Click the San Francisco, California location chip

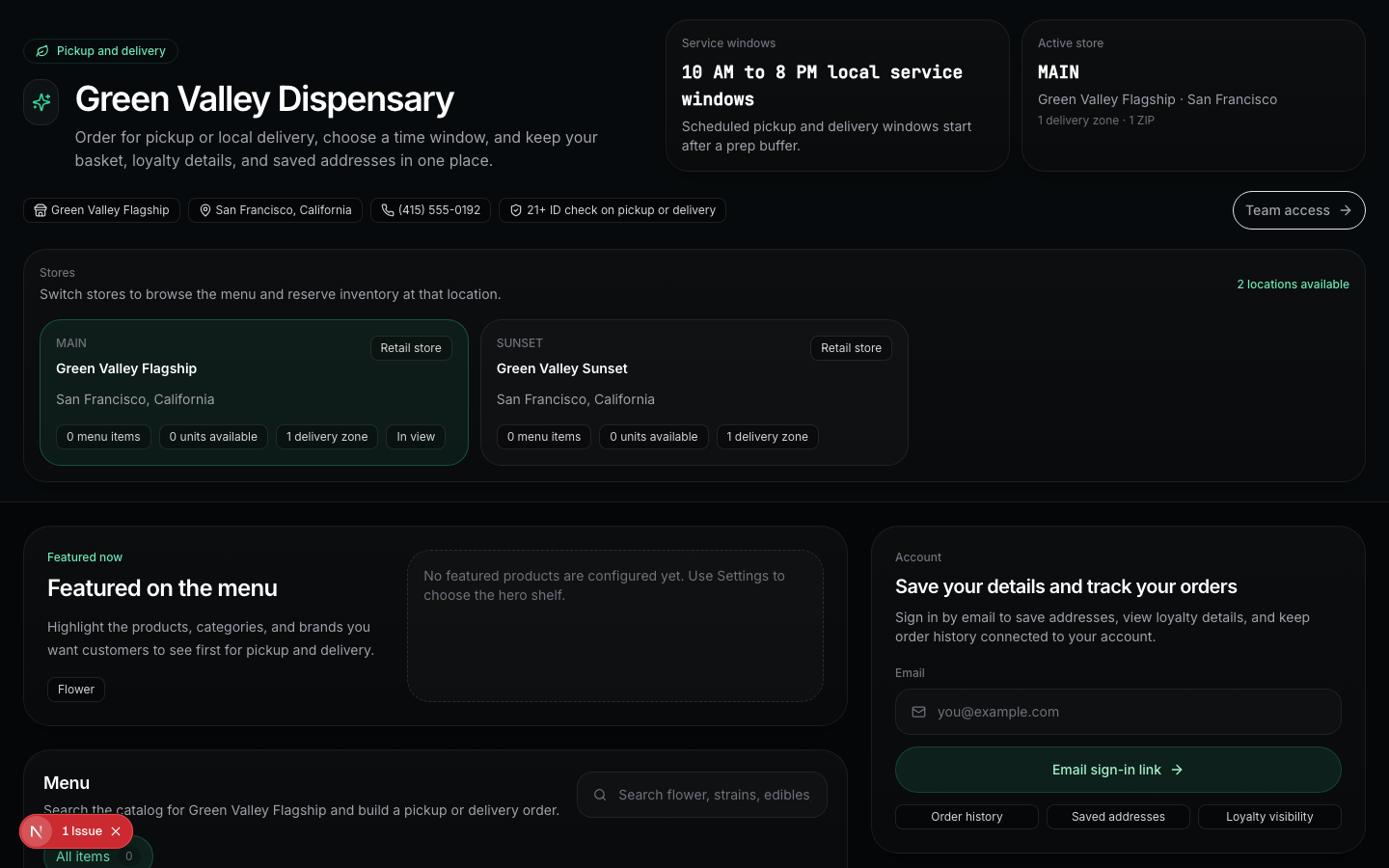[275, 210]
